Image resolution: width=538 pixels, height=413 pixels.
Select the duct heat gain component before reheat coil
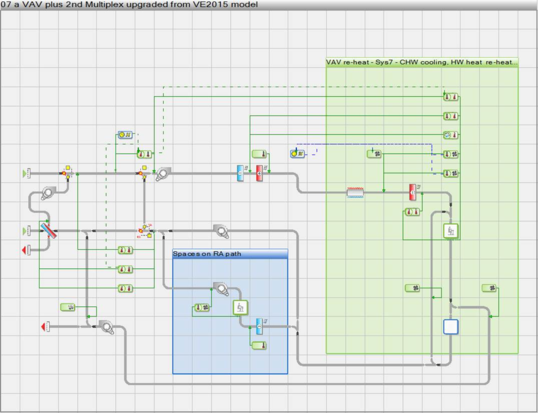(355, 192)
